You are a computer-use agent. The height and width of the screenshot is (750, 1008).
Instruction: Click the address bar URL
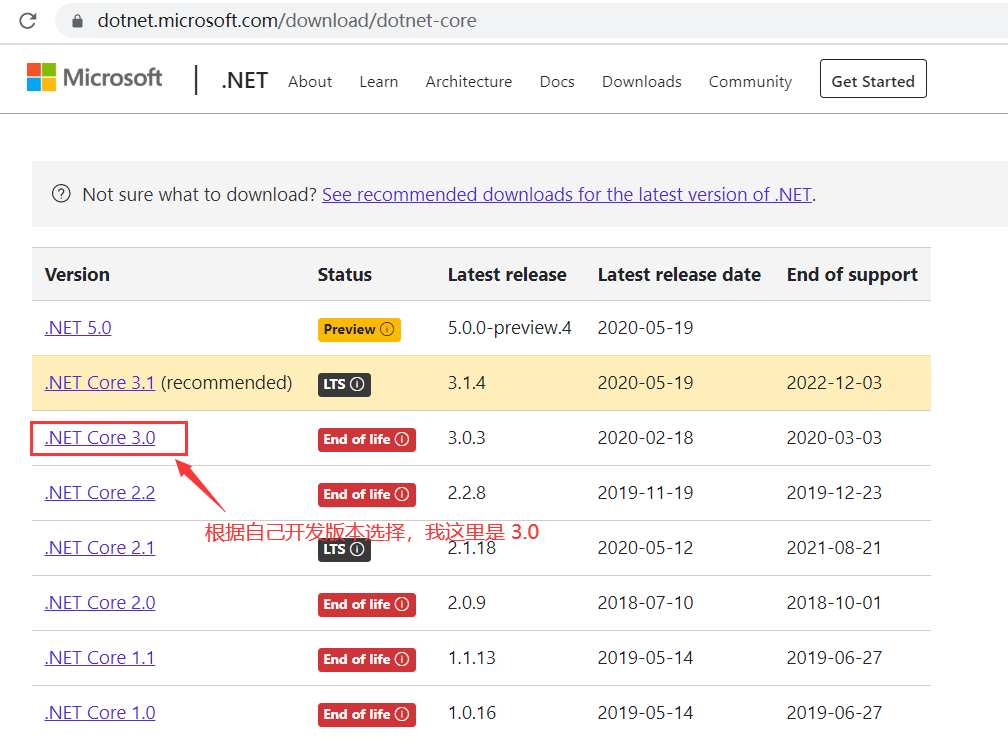point(287,21)
